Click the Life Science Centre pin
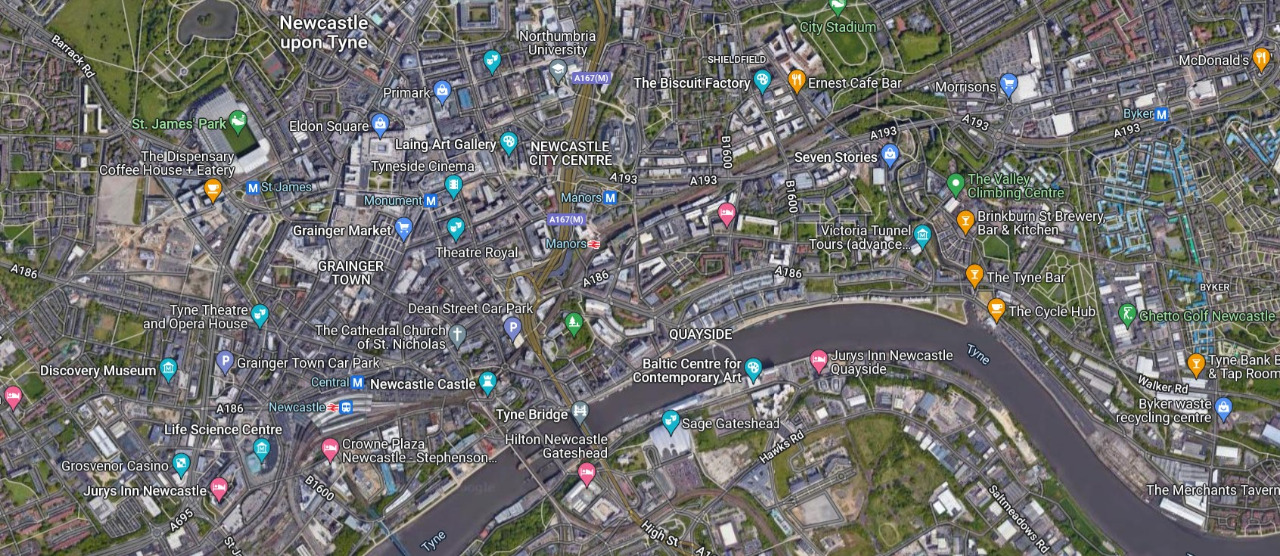 [261, 448]
